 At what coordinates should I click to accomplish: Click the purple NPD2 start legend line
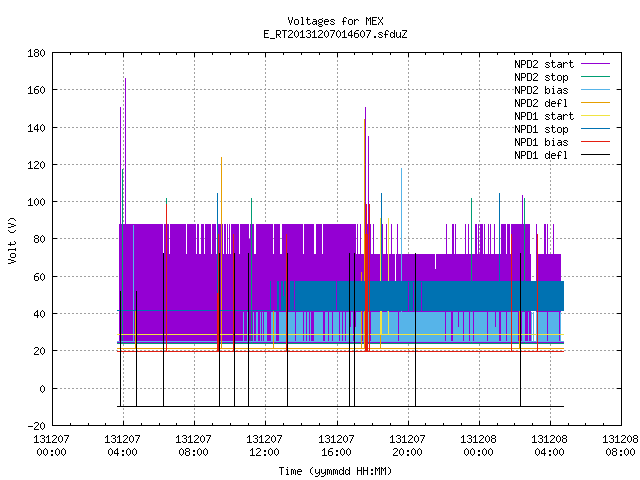point(595,64)
